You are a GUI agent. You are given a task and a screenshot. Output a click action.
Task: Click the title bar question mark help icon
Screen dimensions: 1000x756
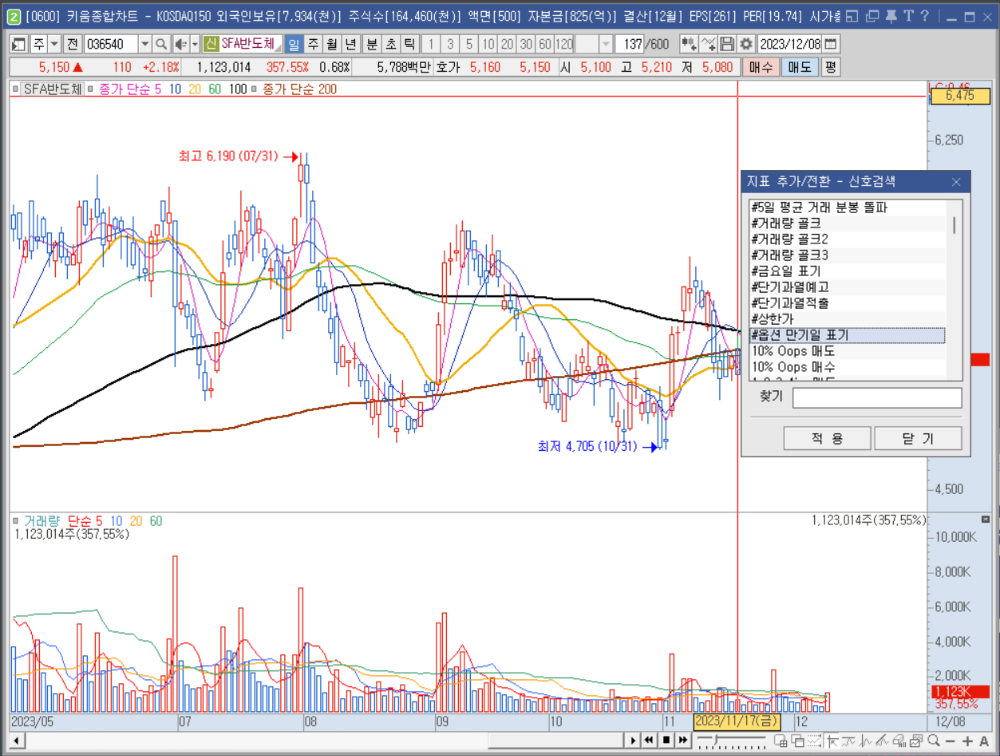925,17
